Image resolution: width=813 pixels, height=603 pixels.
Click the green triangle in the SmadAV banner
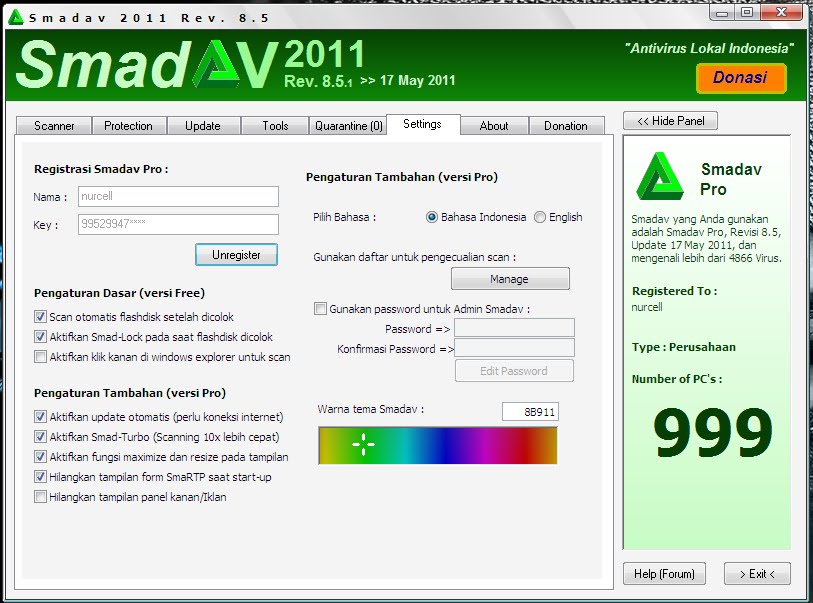[216, 64]
